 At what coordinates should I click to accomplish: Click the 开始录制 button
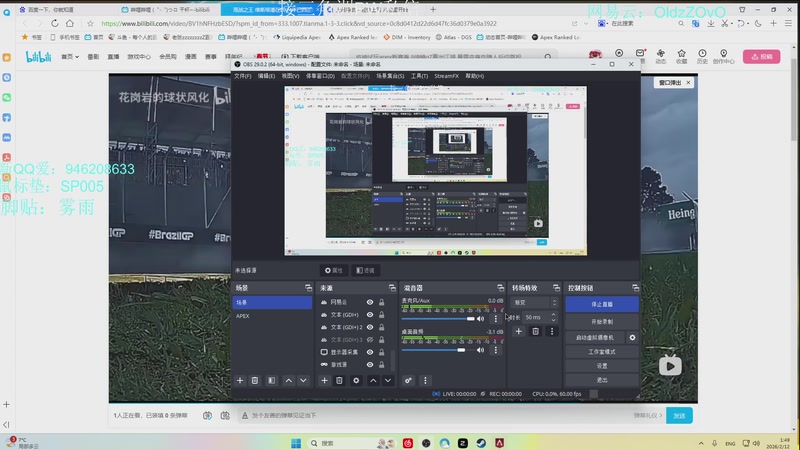(602, 321)
